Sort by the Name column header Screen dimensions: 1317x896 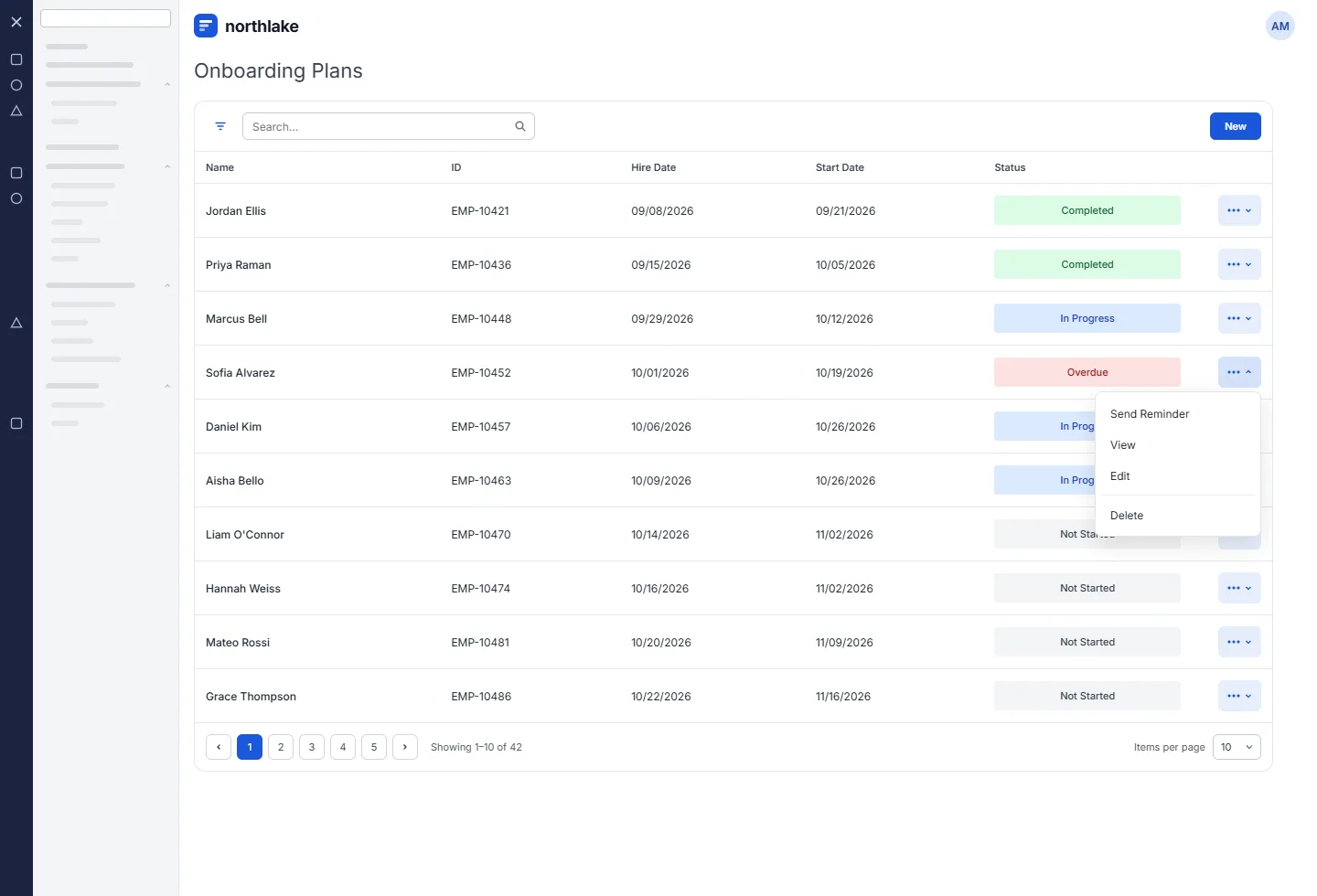pyautogui.click(x=219, y=167)
